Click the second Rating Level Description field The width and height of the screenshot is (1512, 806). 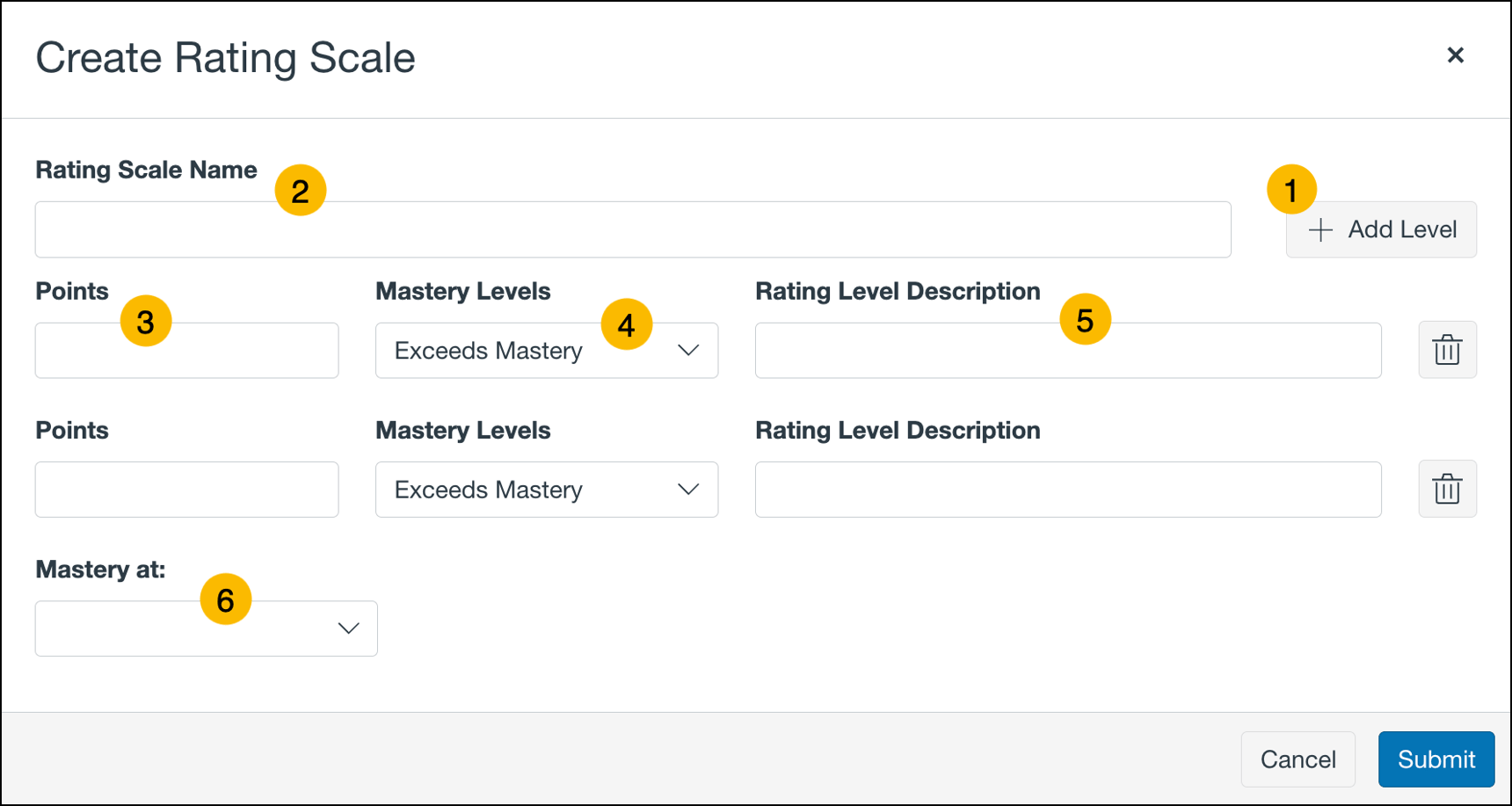[x=1067, y=490]
